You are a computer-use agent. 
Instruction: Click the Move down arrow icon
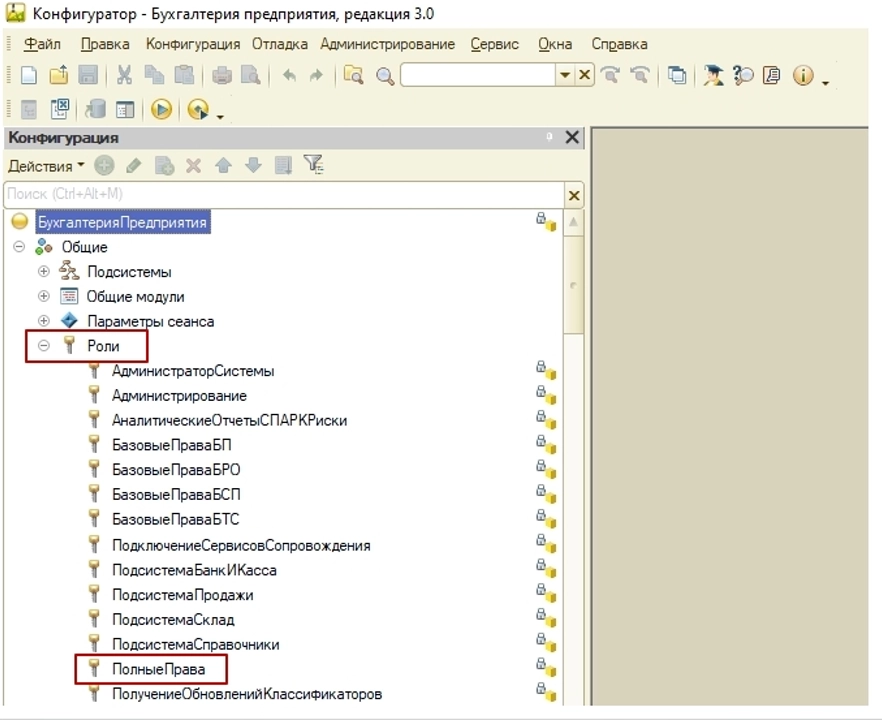tap(254, 165)
